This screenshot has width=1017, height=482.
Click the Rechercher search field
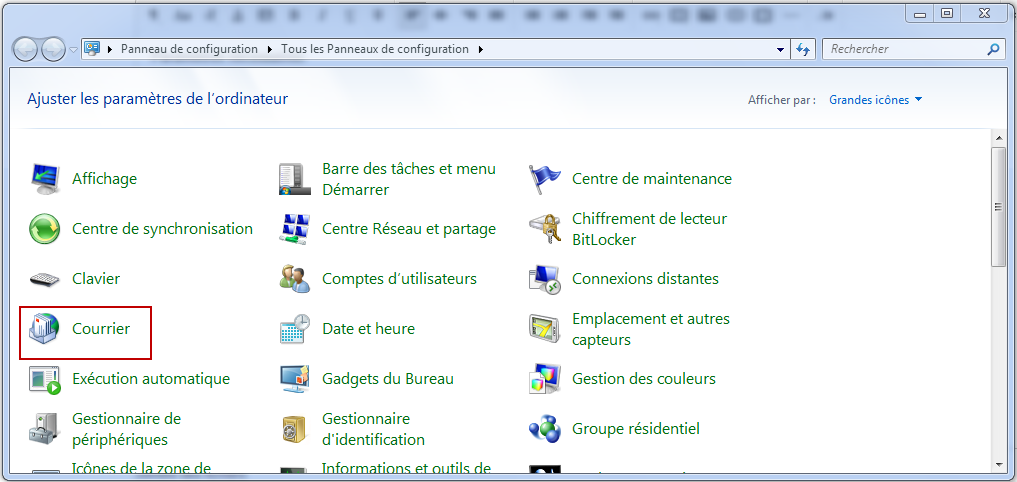pos(903,49)
